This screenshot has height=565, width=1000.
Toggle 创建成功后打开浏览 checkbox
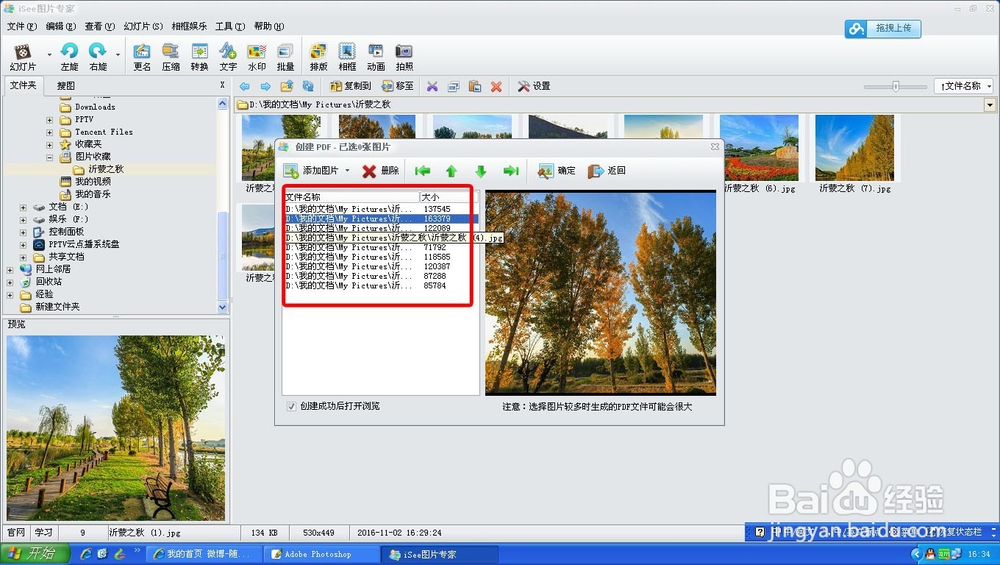[x=291, y=406]
